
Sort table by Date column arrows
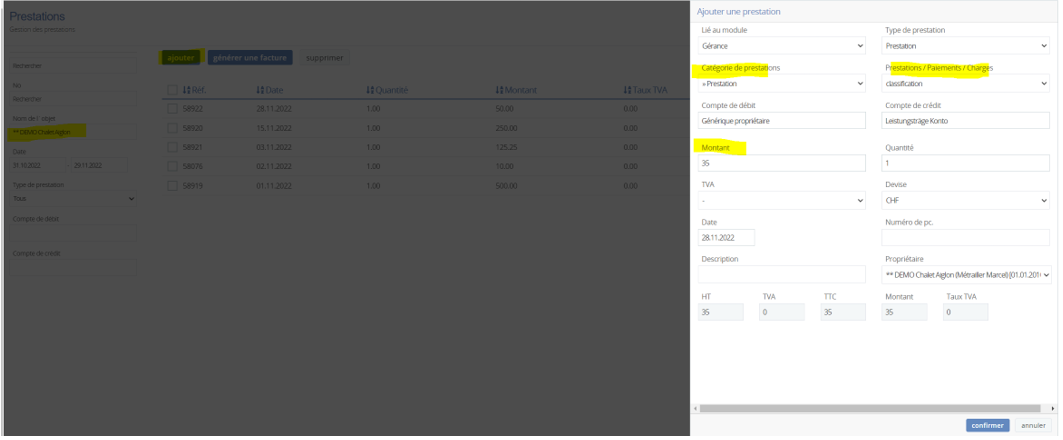point(261,91)
